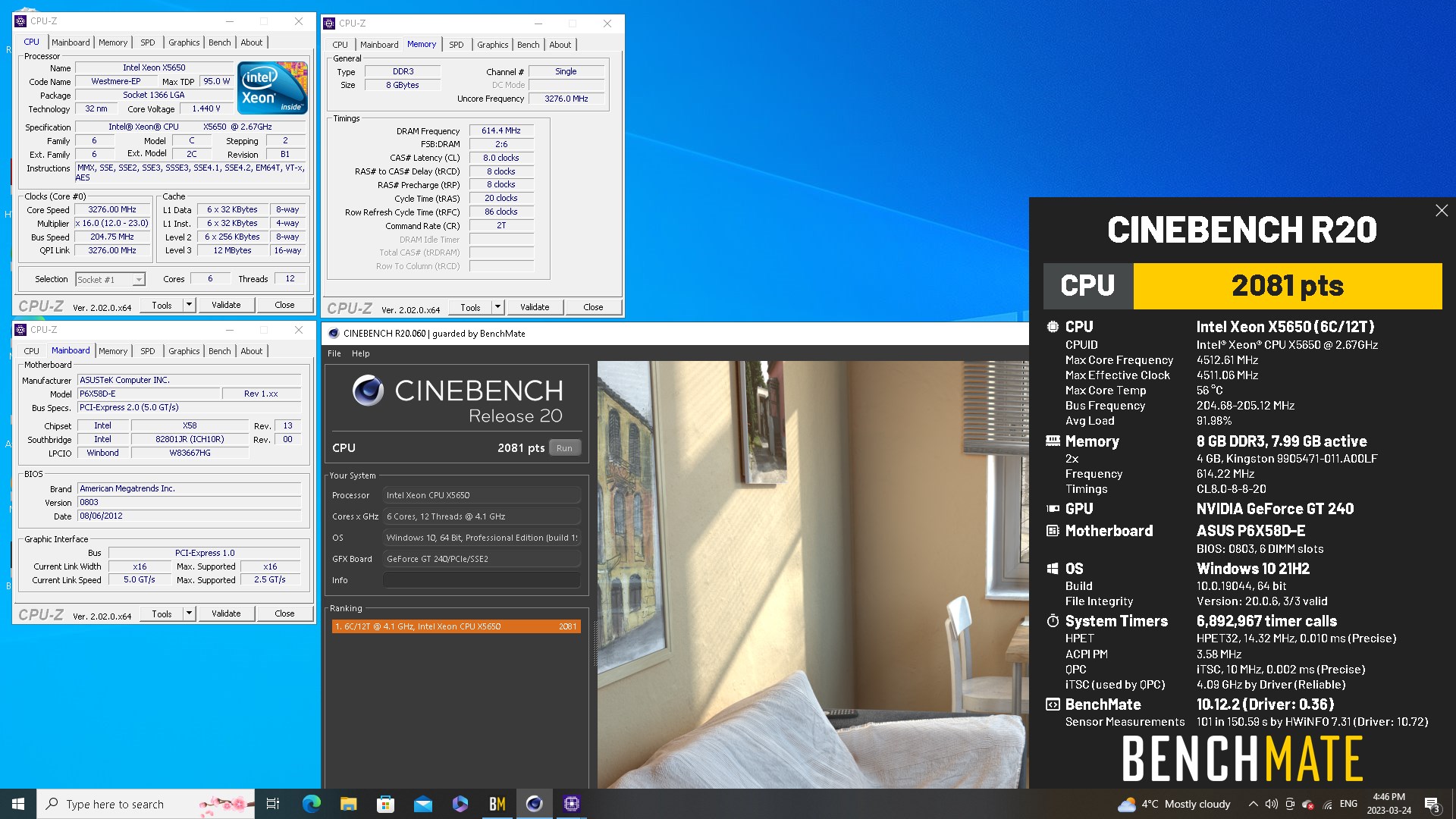1456x819 pixels.
Task: Click the Threads value 12 in CPU-Z
Action: [290, 278]
